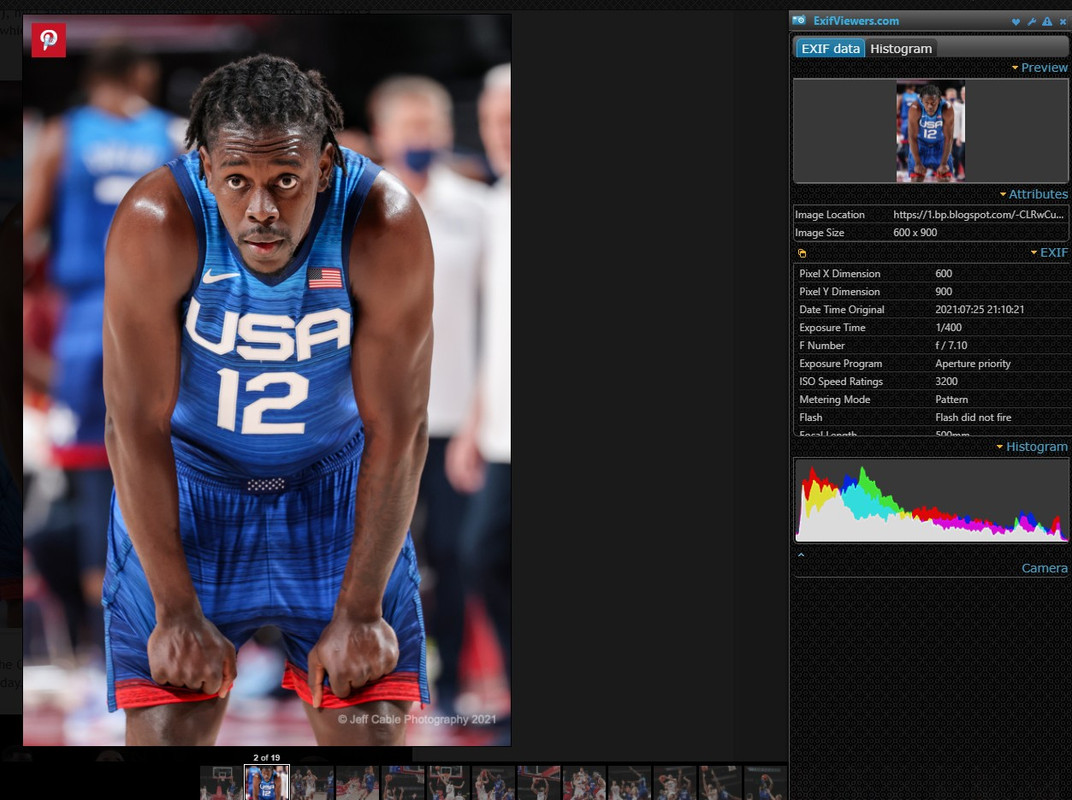
Task: Close the ExifViewers panel with the X icon
Action: click(x=1062, y=22)
